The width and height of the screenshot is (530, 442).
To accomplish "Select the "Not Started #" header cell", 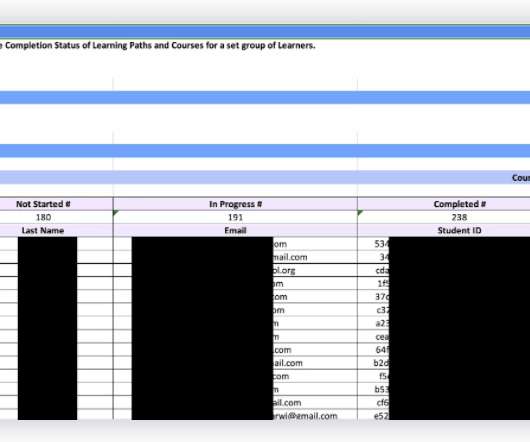I will (x=56, y=204).
